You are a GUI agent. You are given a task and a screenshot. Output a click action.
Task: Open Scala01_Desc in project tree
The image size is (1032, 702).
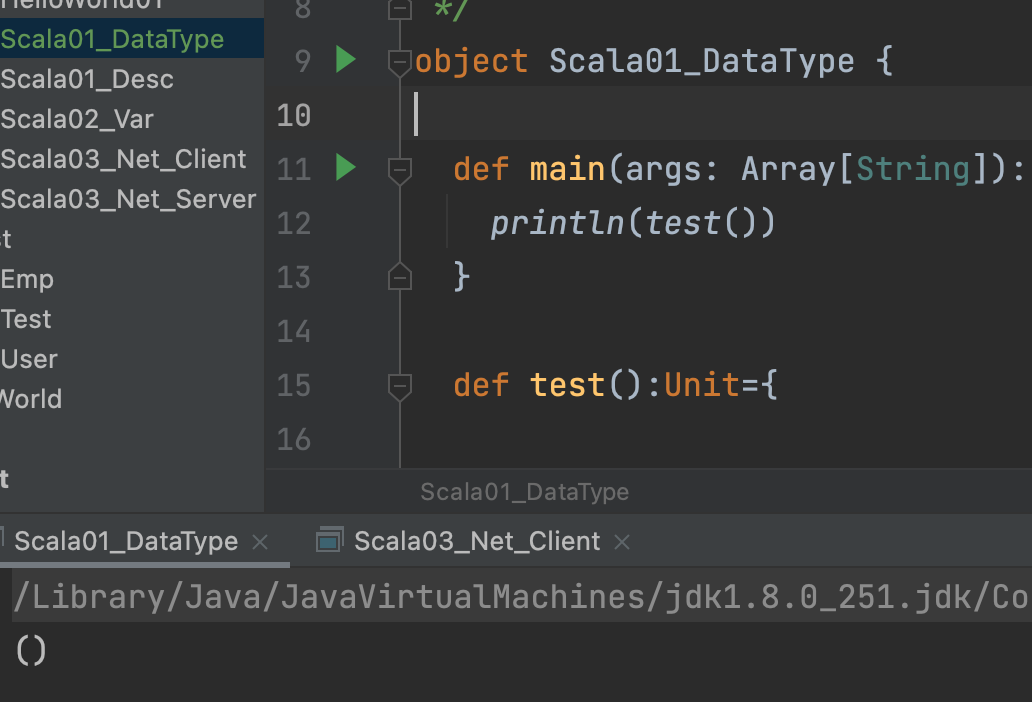pos(87,79)
